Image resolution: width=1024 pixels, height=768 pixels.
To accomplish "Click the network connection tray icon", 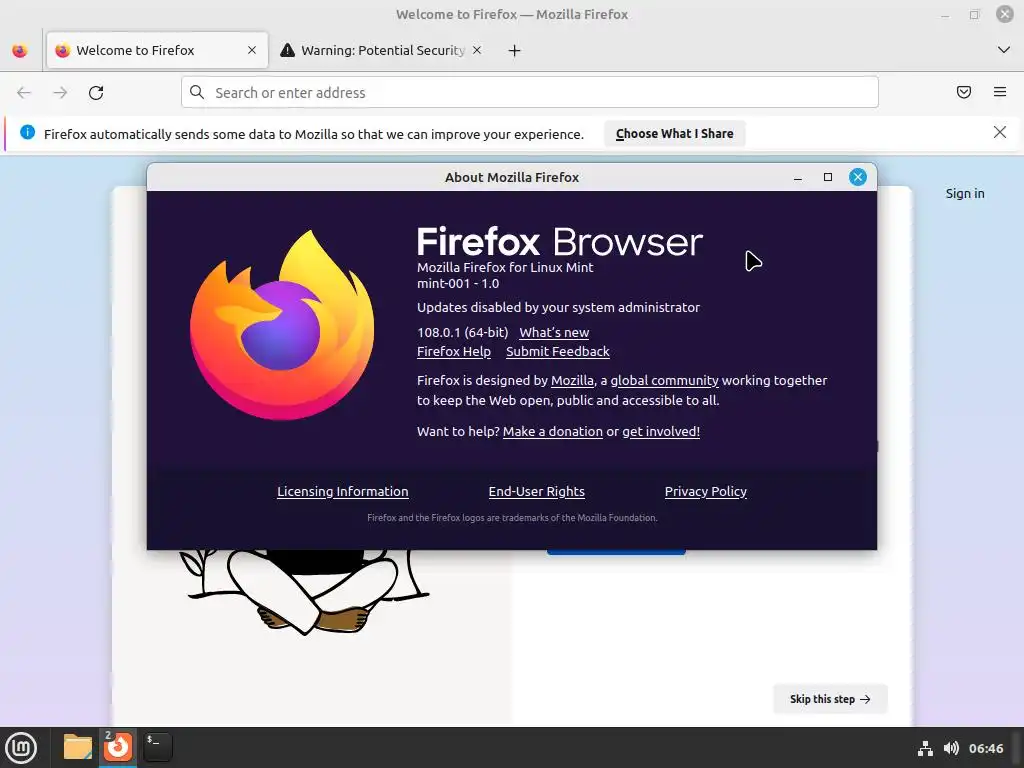I will click(x=925, y=748).
